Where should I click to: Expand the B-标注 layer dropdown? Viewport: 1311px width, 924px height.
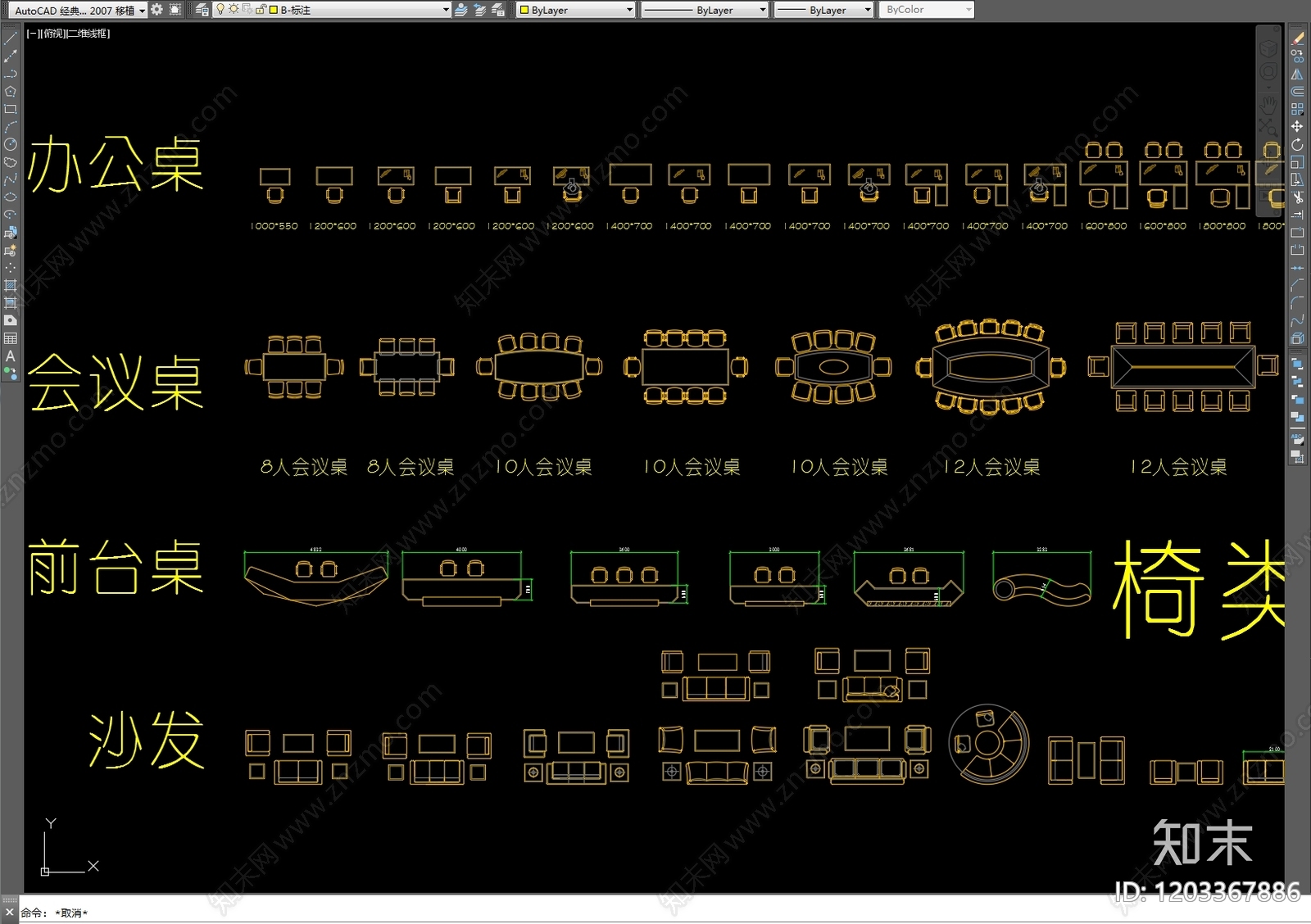click(x=446, y=11)
